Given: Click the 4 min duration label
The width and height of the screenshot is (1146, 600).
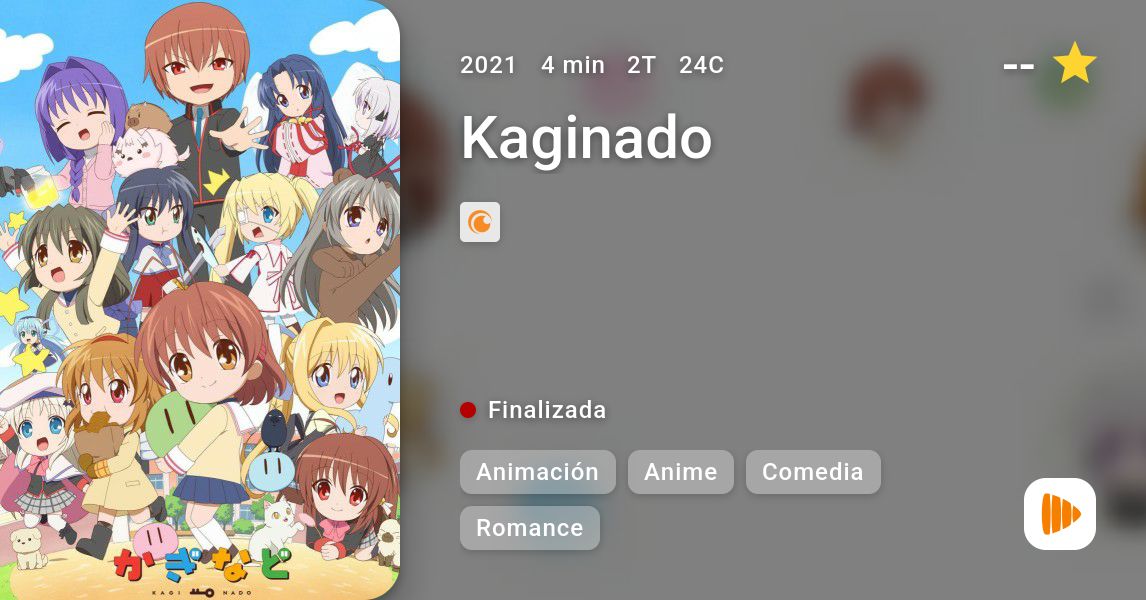Looking at the screenshot, I should [573, 65].
